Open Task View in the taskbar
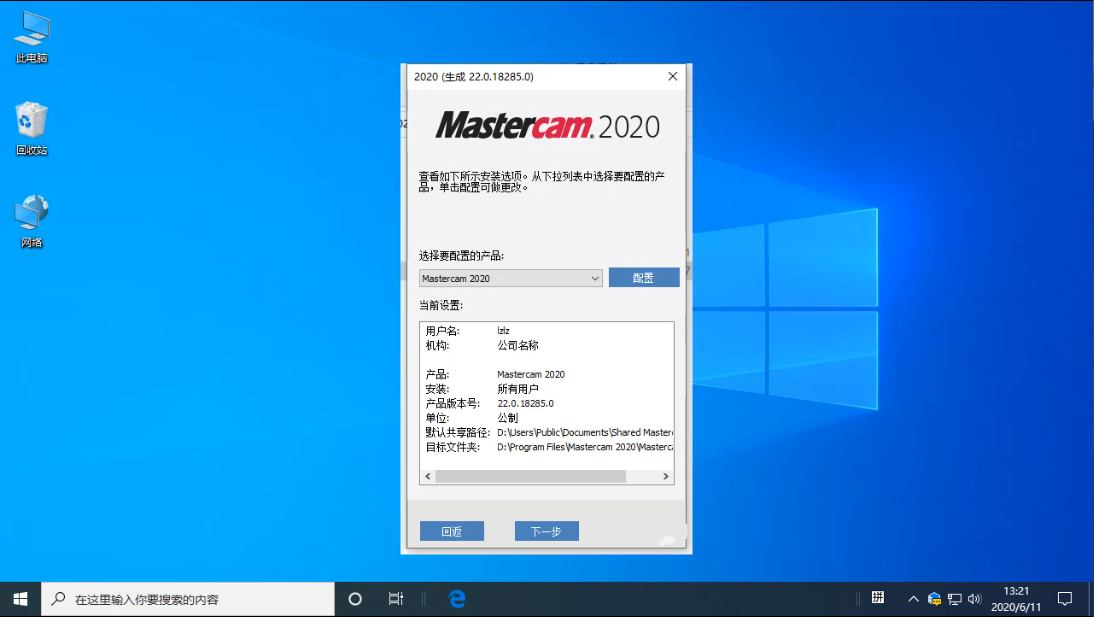Image resolution: width=1094 pixels, height=617 pixels. coord(396,599)
